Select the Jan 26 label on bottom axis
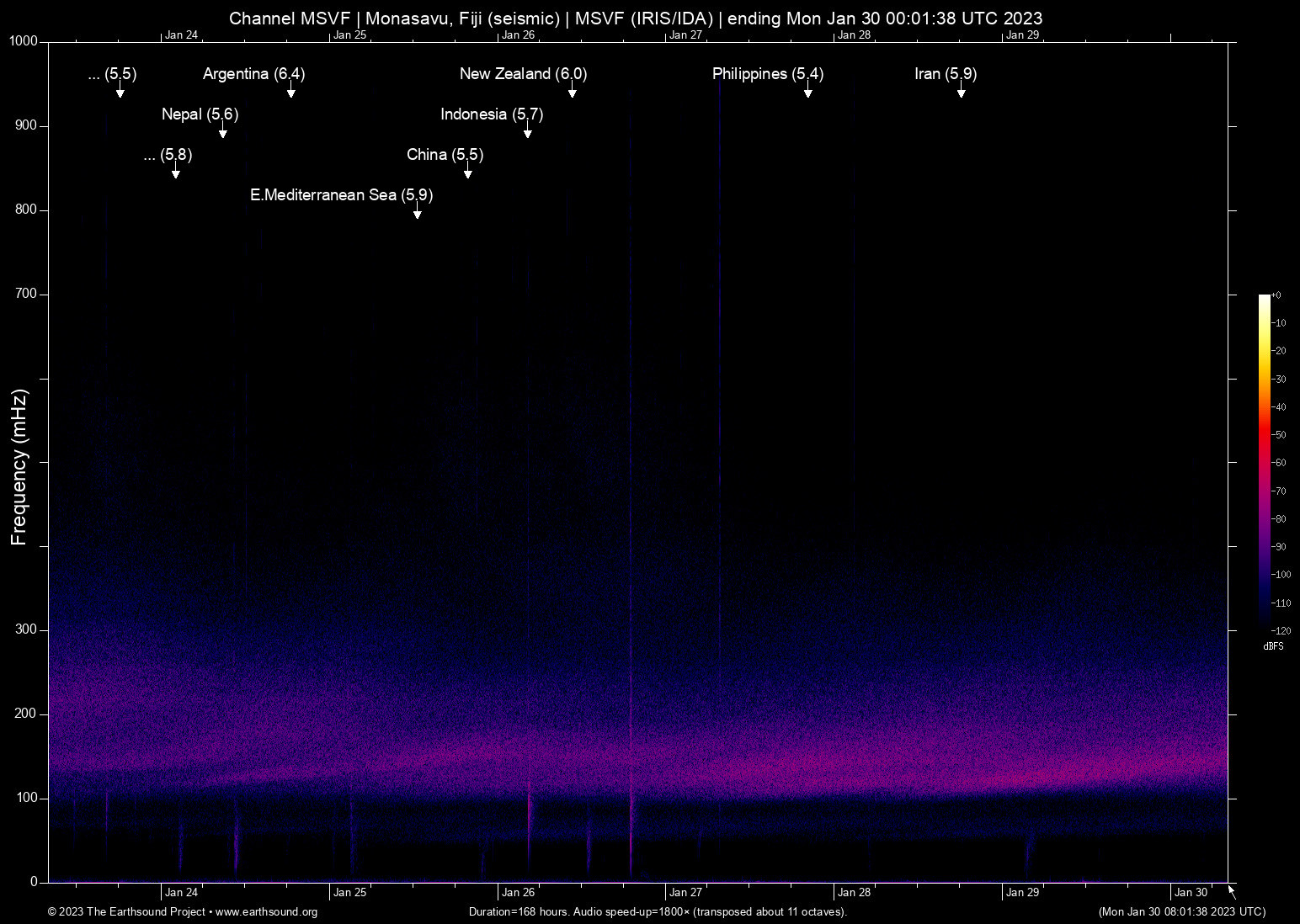 (x=517, y=892)
